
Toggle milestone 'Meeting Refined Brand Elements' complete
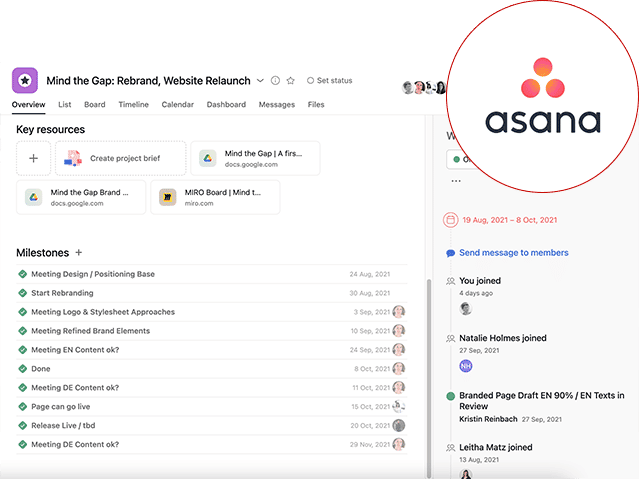tap(22, 331)
